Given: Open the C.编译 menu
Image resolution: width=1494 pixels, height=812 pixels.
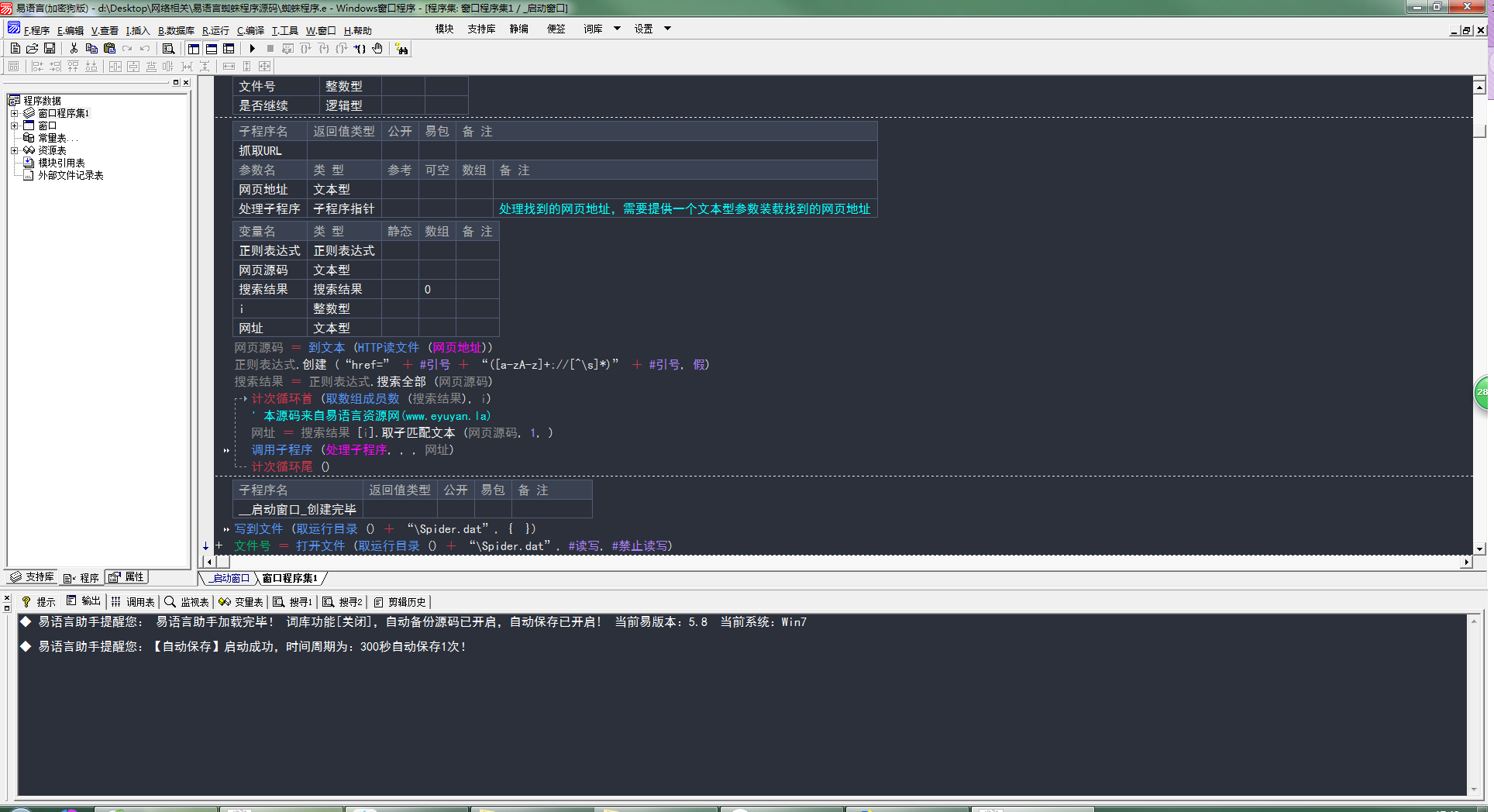Looking at the screenshot, I should click(x=250, y=31).
